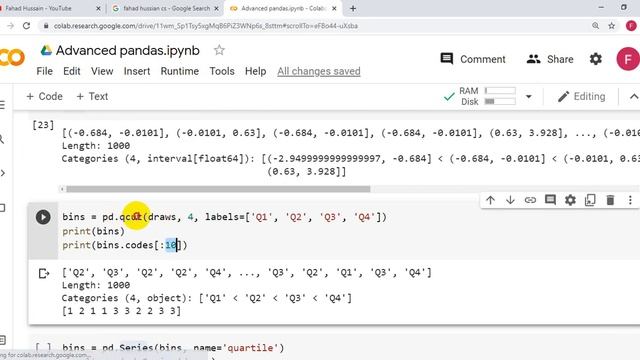
Task: Open the RAM and Disk connection dropdown
Action: pyautogui.click(x=529, y=97)
